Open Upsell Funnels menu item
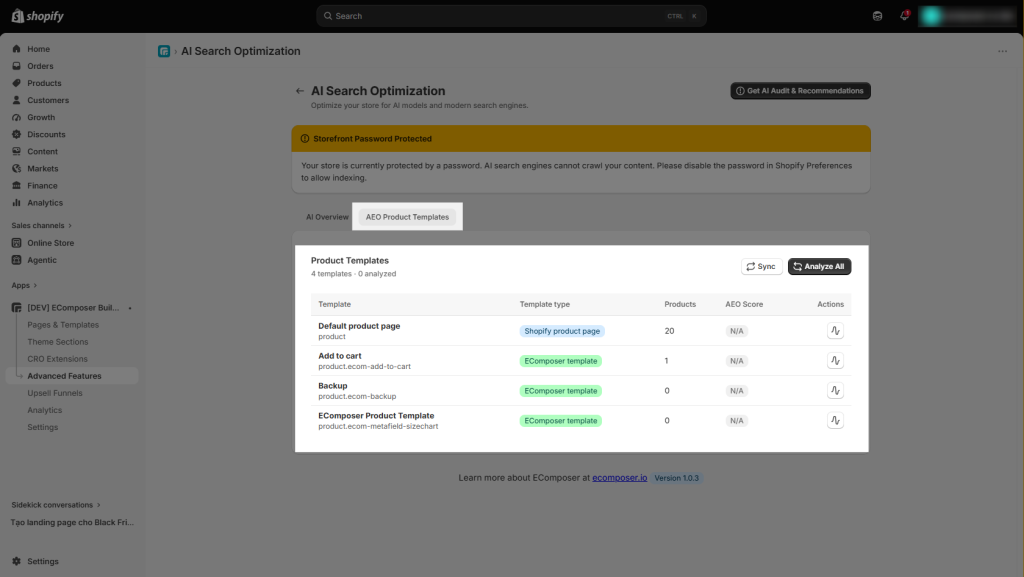Viewport: 1024px width, 577px height. click(x=55, y=393)
